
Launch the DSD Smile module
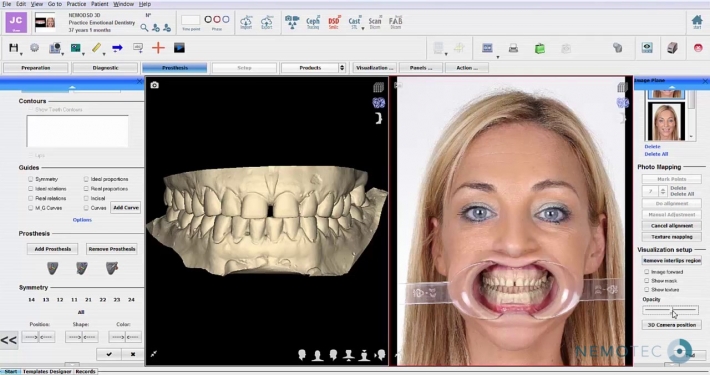pyautogui.click(x=334, y=23)
